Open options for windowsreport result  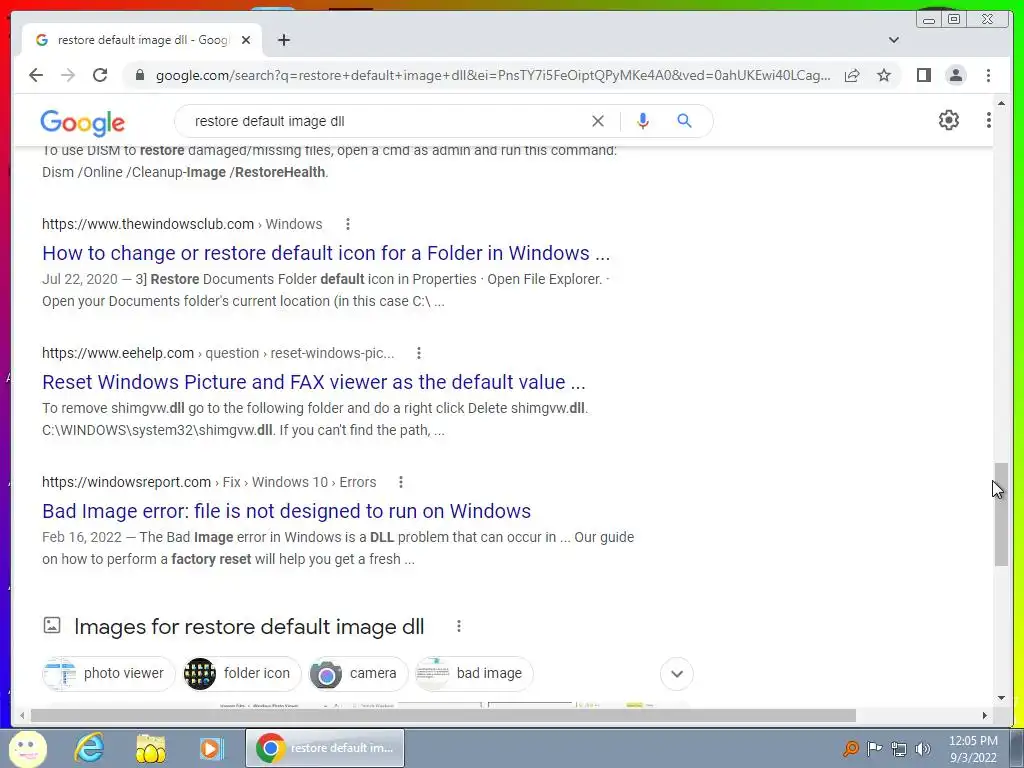click(400, 482)
